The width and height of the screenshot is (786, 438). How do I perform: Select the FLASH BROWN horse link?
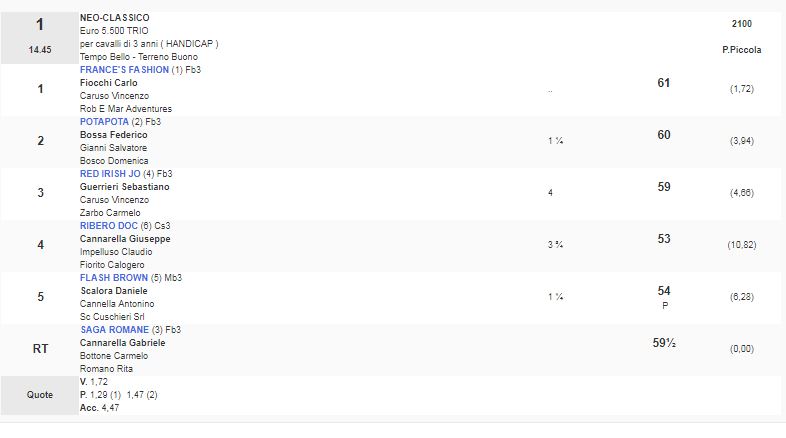click(x=114, y=278)
